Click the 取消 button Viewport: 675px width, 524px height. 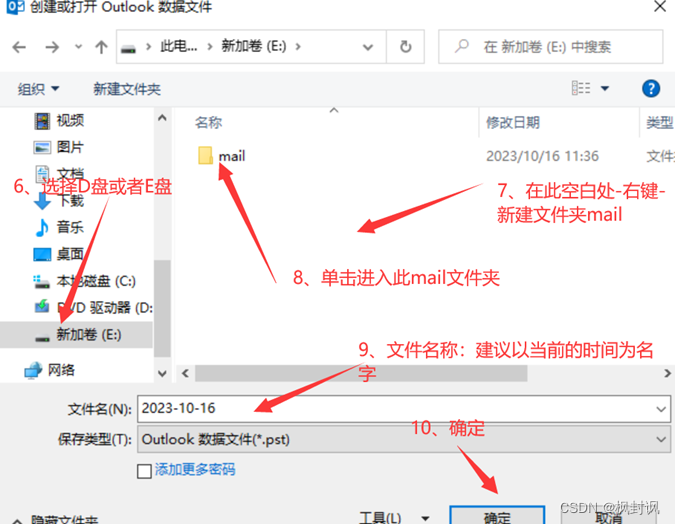(608, 516)
